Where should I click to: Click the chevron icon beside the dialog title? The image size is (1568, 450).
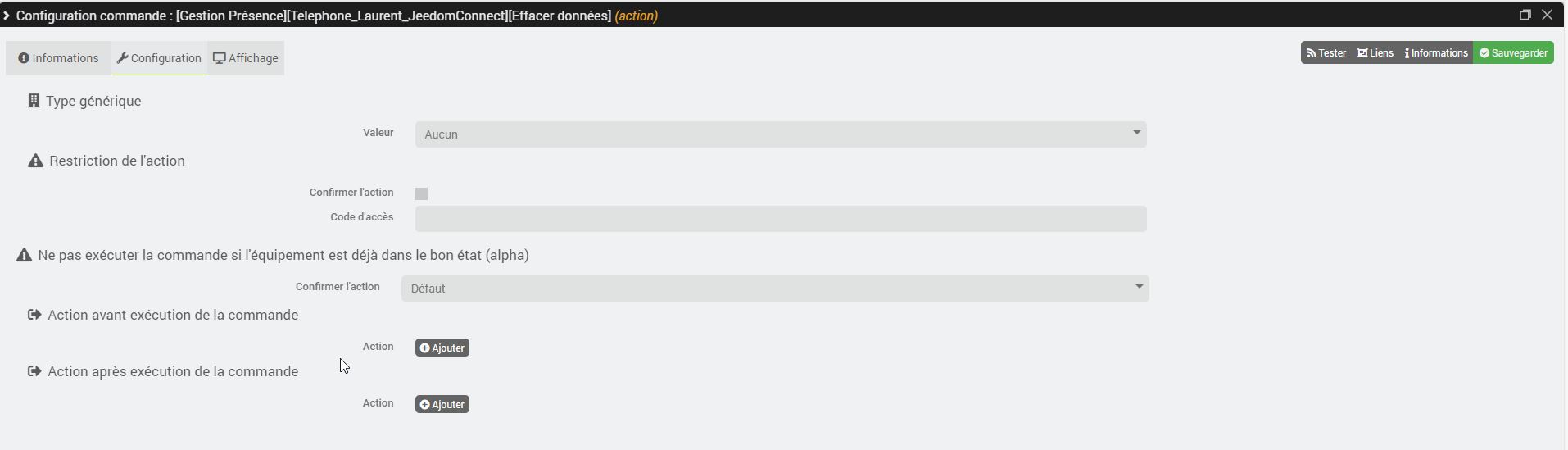coord(7,16)
